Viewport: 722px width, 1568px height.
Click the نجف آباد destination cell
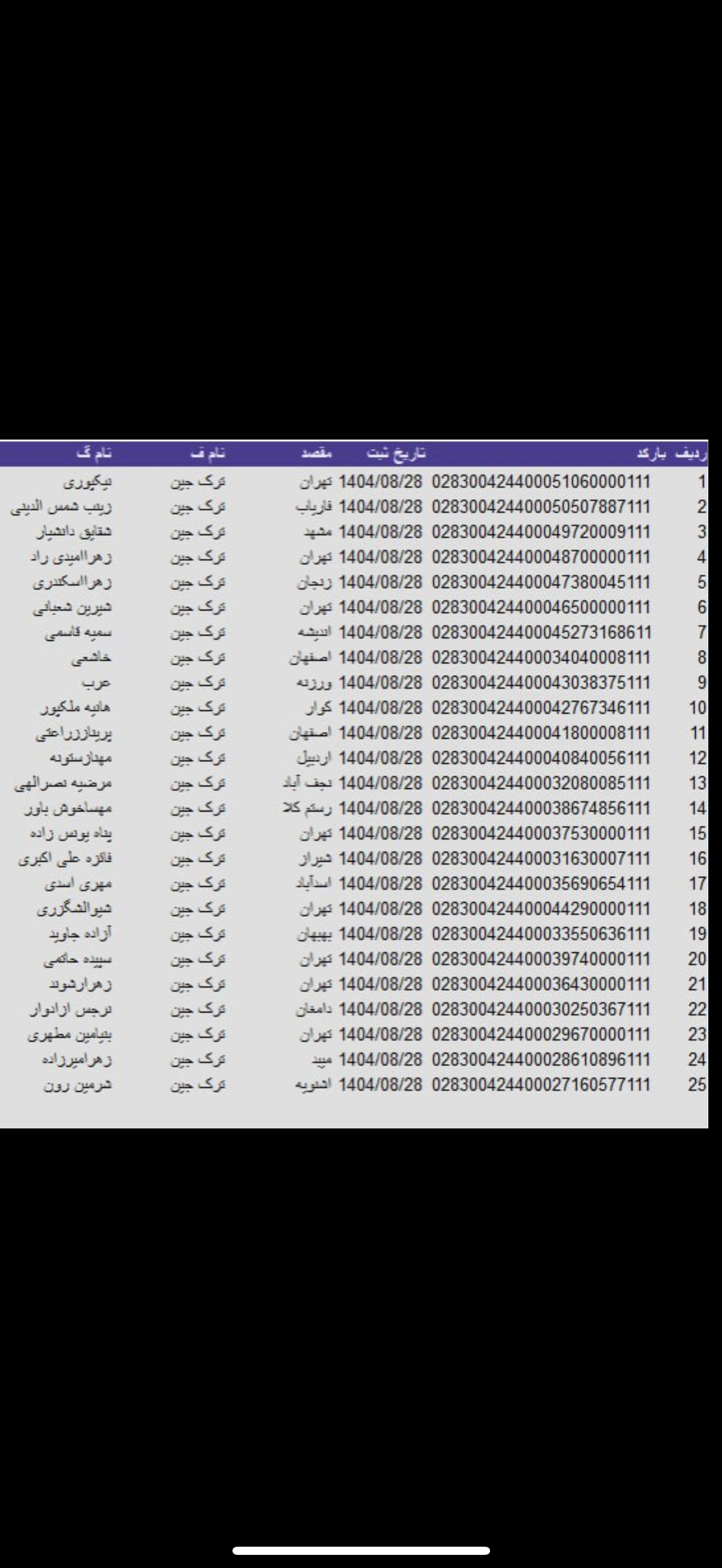307,783
